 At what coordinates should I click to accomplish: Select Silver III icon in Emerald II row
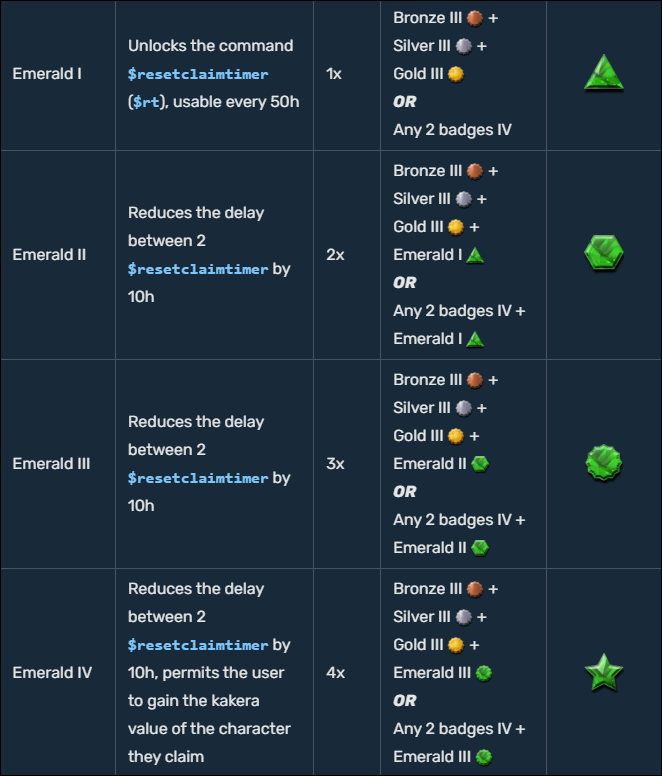pyautogui.click(x=463, y=199)
